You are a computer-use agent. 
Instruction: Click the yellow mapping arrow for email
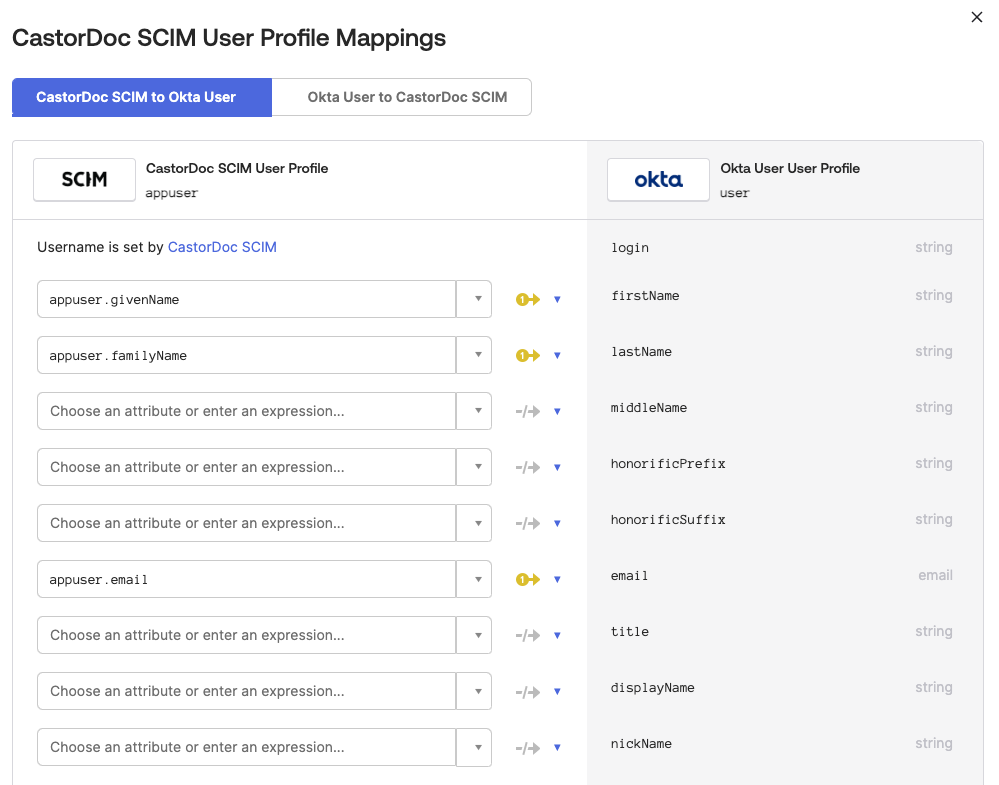click(x=527, y=579)
